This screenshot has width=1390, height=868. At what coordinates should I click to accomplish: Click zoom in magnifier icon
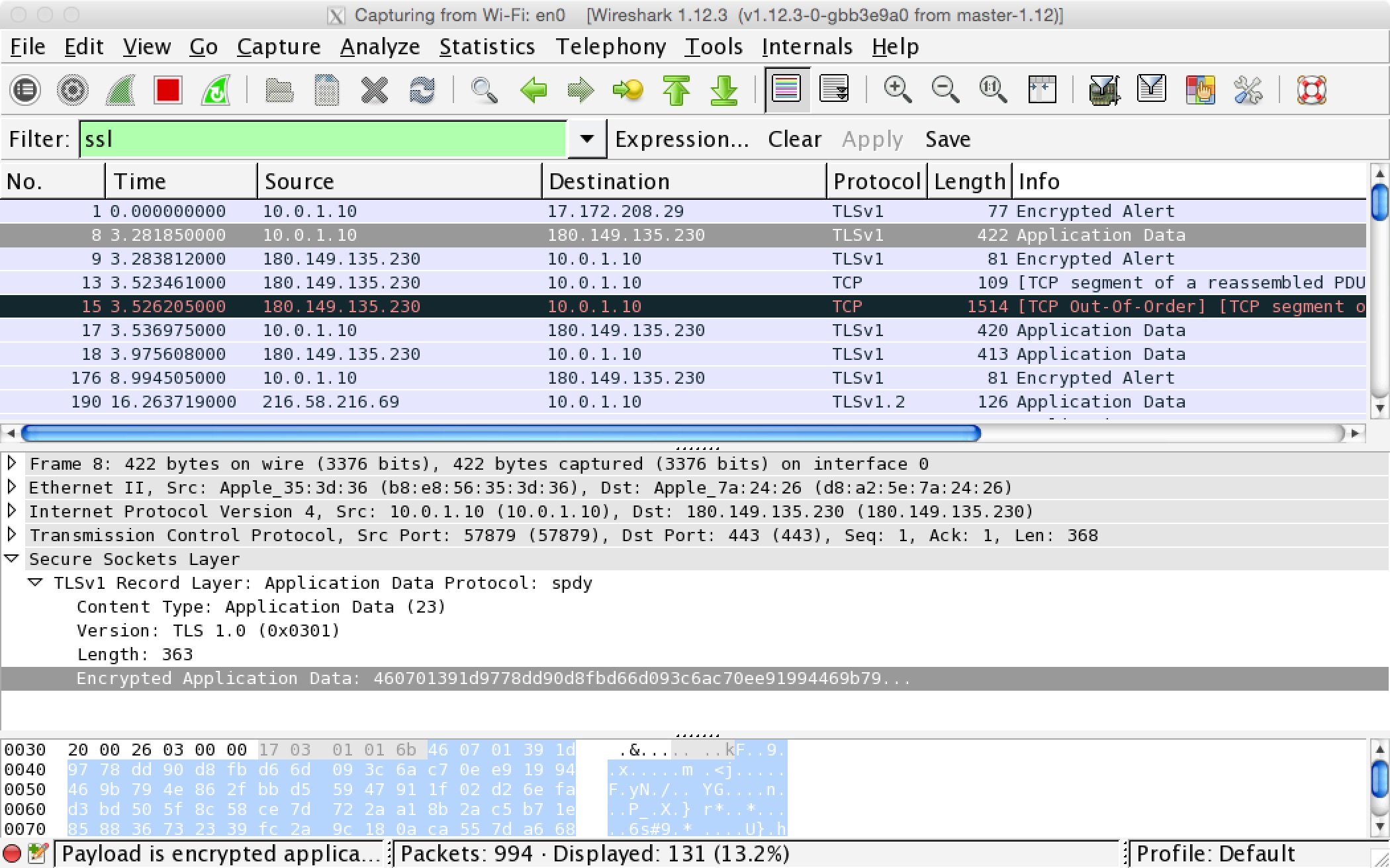click(897, 90)
